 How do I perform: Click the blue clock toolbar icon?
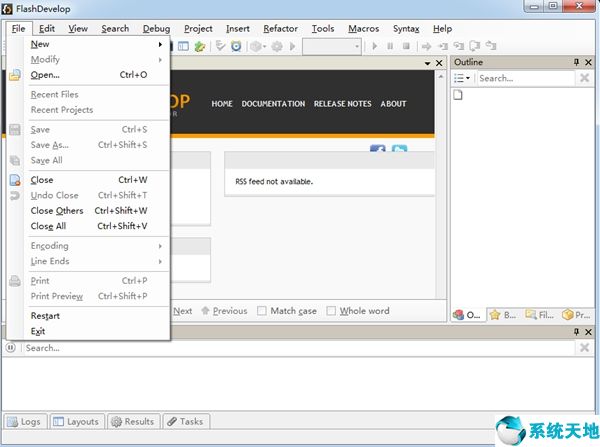point(236,46)
